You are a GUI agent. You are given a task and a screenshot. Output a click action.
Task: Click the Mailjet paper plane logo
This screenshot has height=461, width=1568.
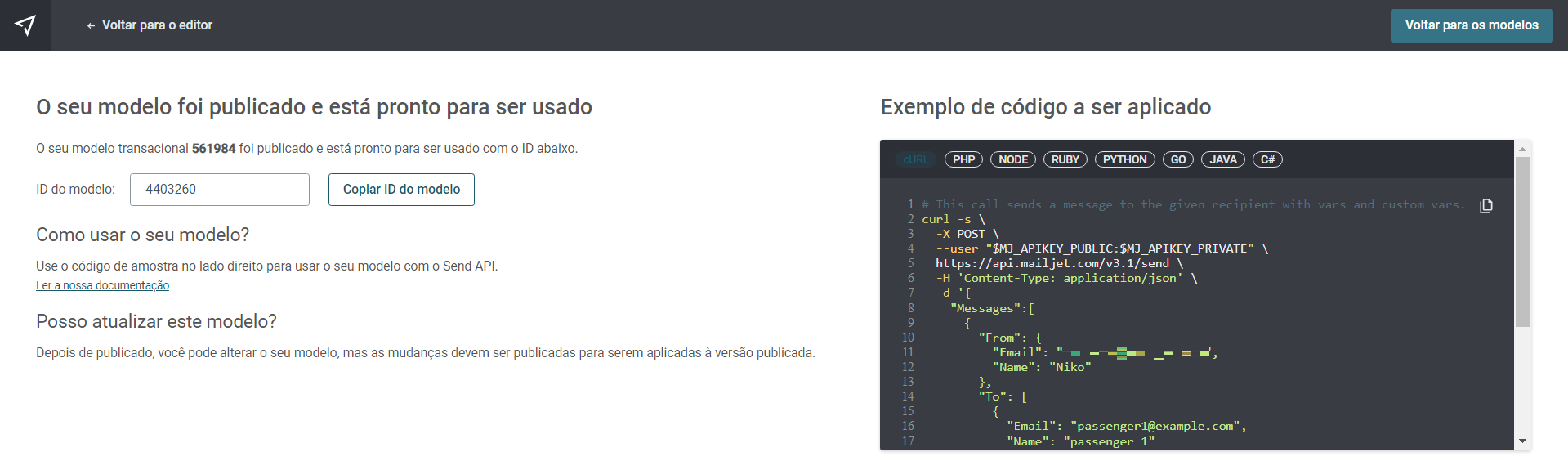tap(25, 25)
